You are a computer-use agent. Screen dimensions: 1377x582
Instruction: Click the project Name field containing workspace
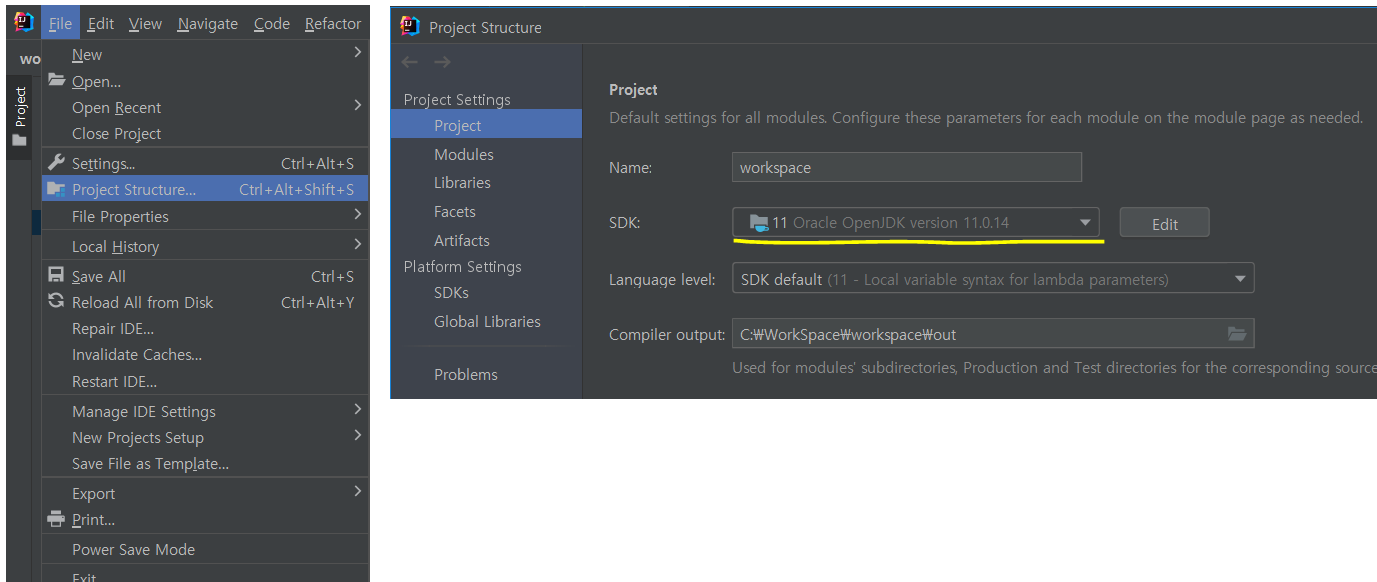click(x=907, y=167)
